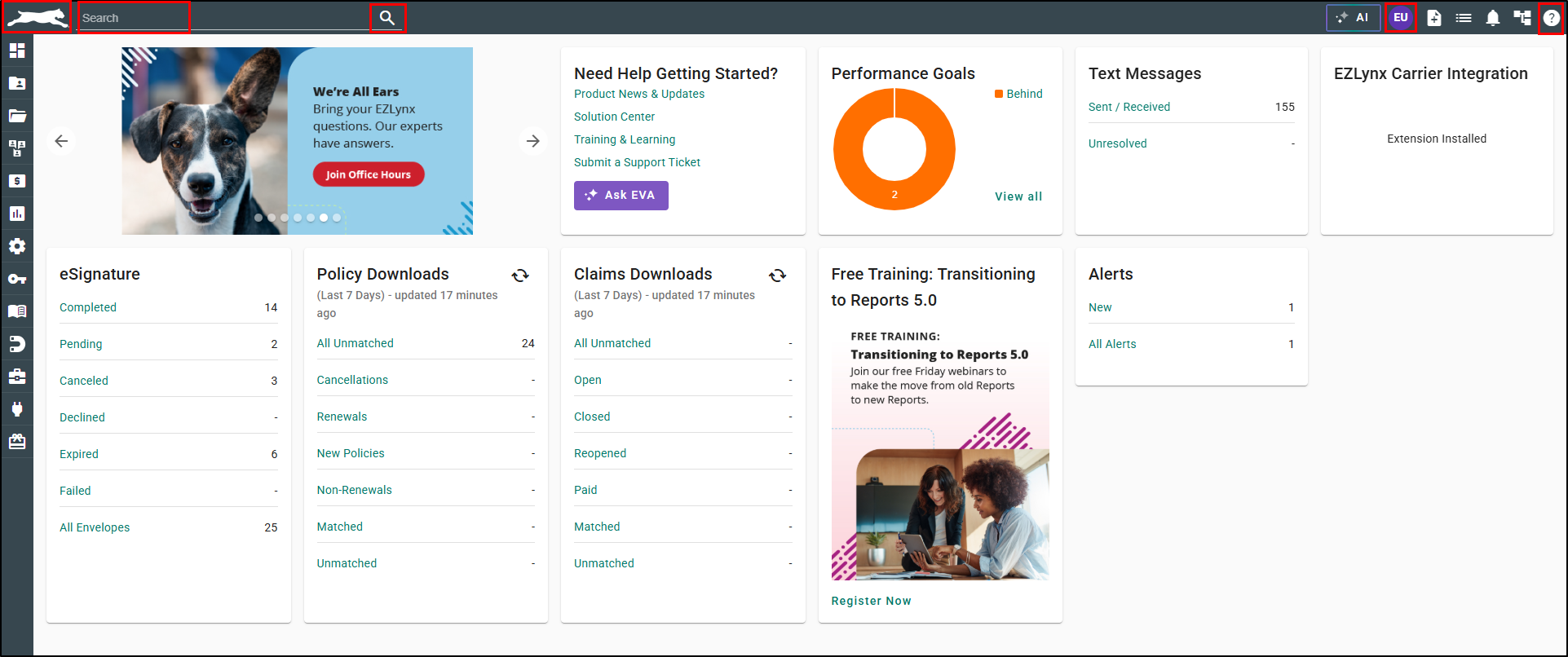1568x657 pixels.
Task: Click the Behind legend swatch
Action: pos(999,94)
